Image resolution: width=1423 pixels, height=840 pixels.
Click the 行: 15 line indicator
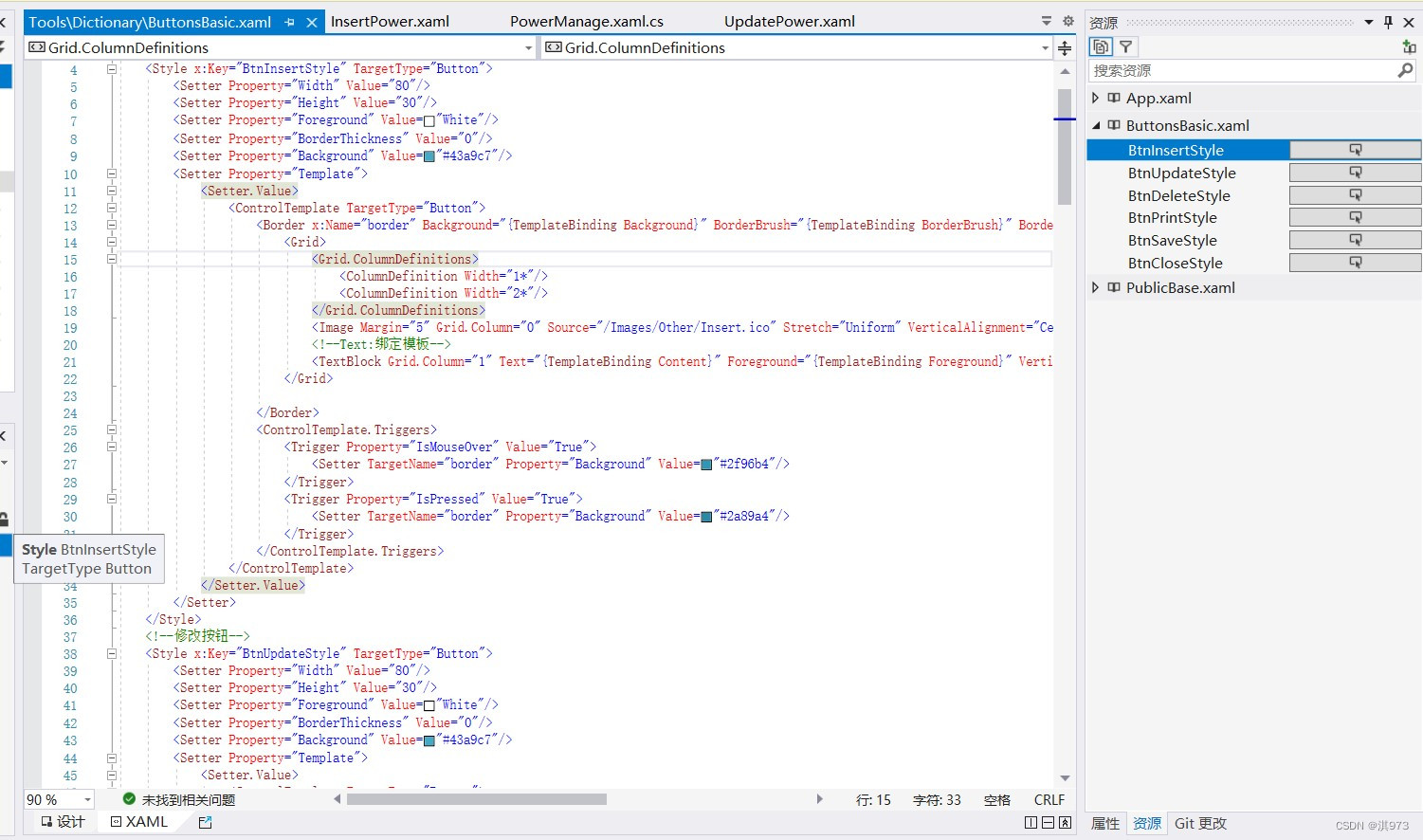click(x=873, y=800)
